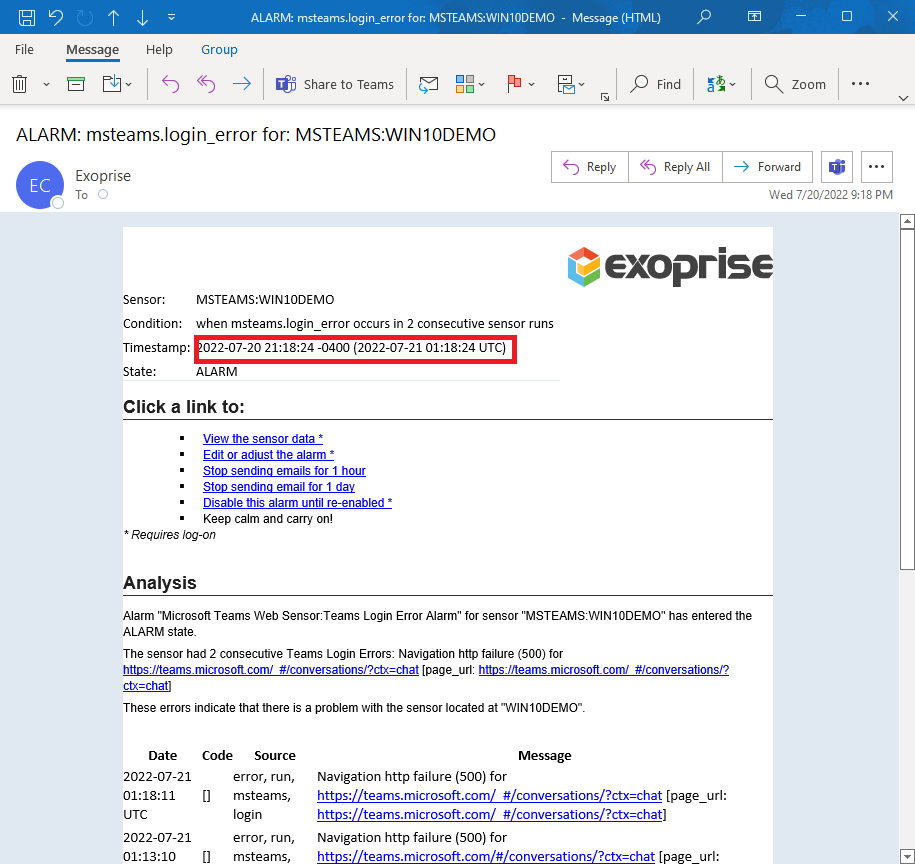
Task: Open ribbon display options icon
Action: tap(755, 17)
